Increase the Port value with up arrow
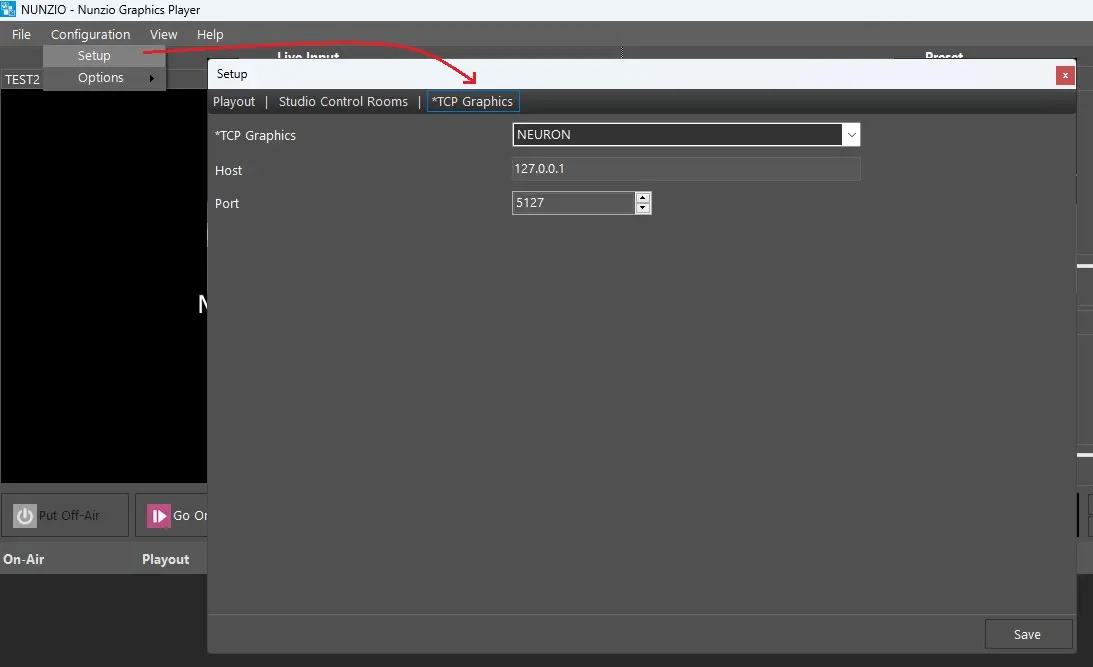Image resolution: width=1093 pixels, height=667 pixels. click(643, 198)
